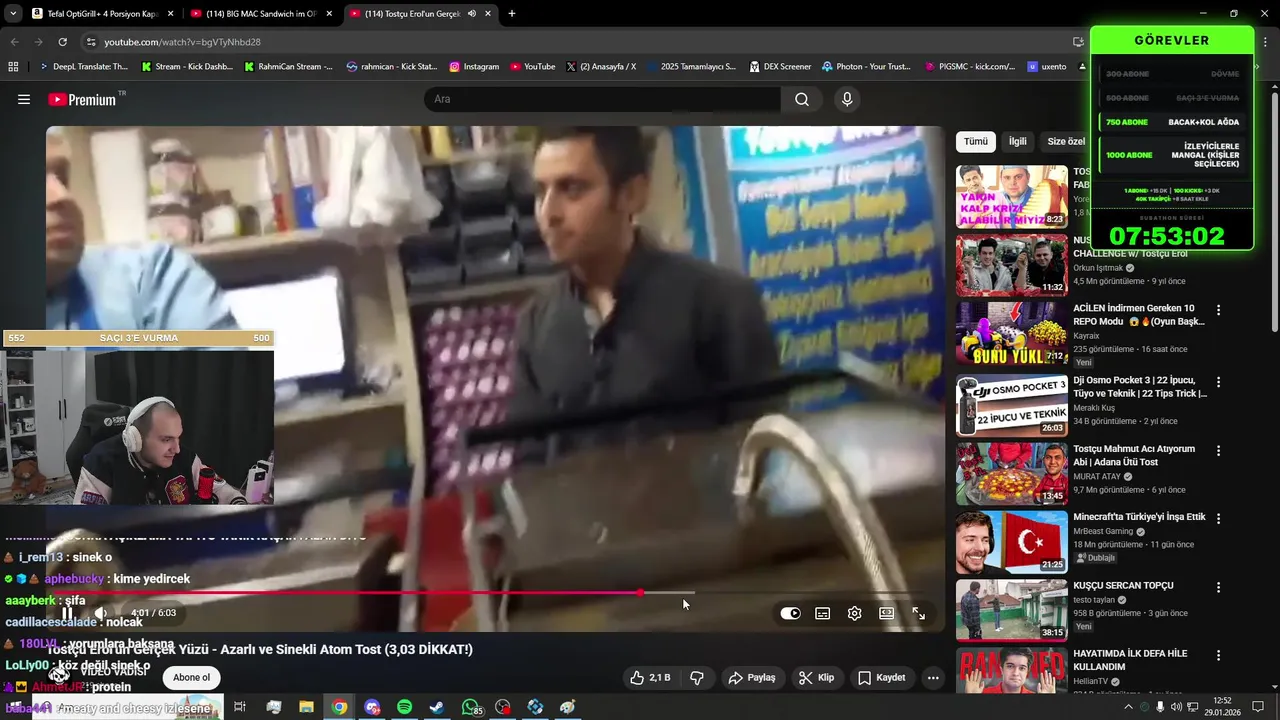
Task: Select the İlgili filter chip
Action: tap(1017, 141)
